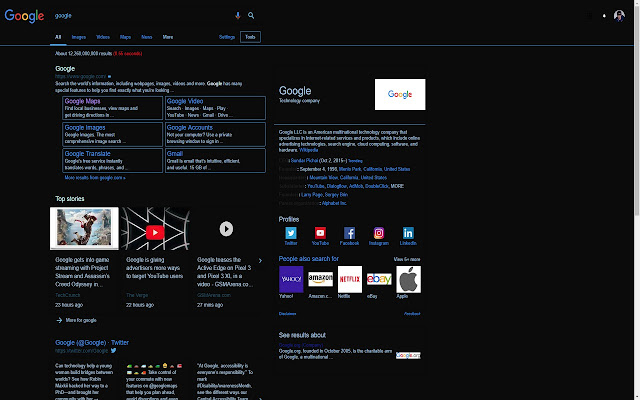
Task: Click the Wikipedia link in description
Action: pyautogui.click(x=309, y=150)
